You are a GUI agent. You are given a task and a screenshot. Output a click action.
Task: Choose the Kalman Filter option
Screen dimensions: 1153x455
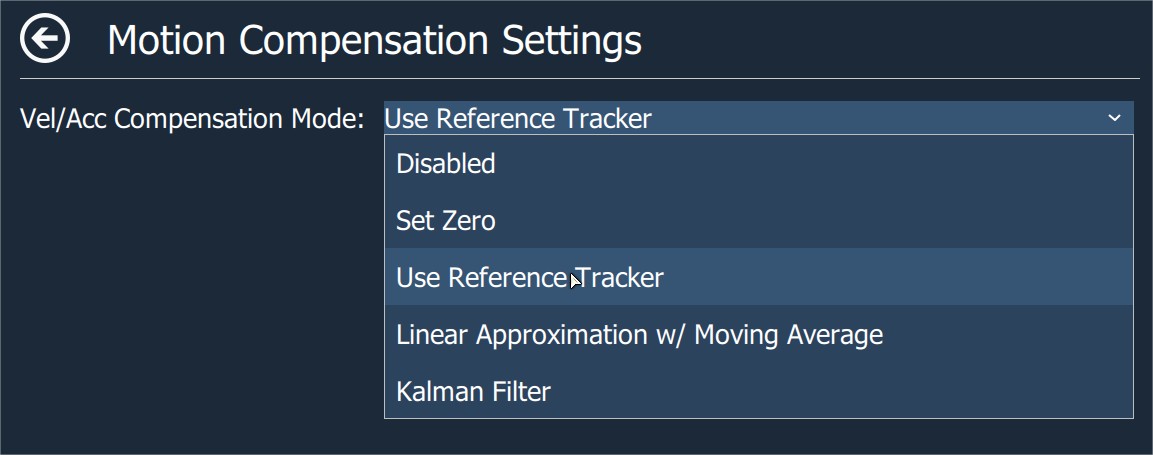(473, 391)
